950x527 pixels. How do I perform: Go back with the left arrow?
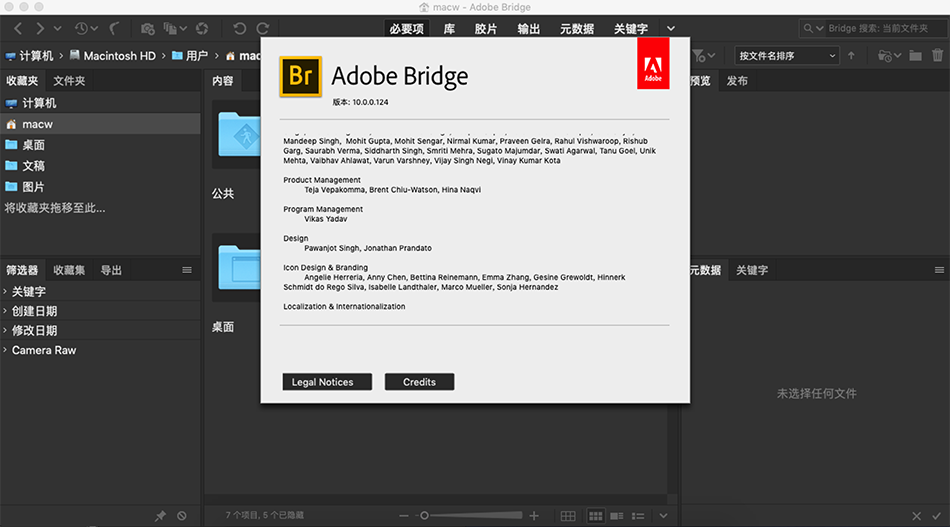point(18,28)
